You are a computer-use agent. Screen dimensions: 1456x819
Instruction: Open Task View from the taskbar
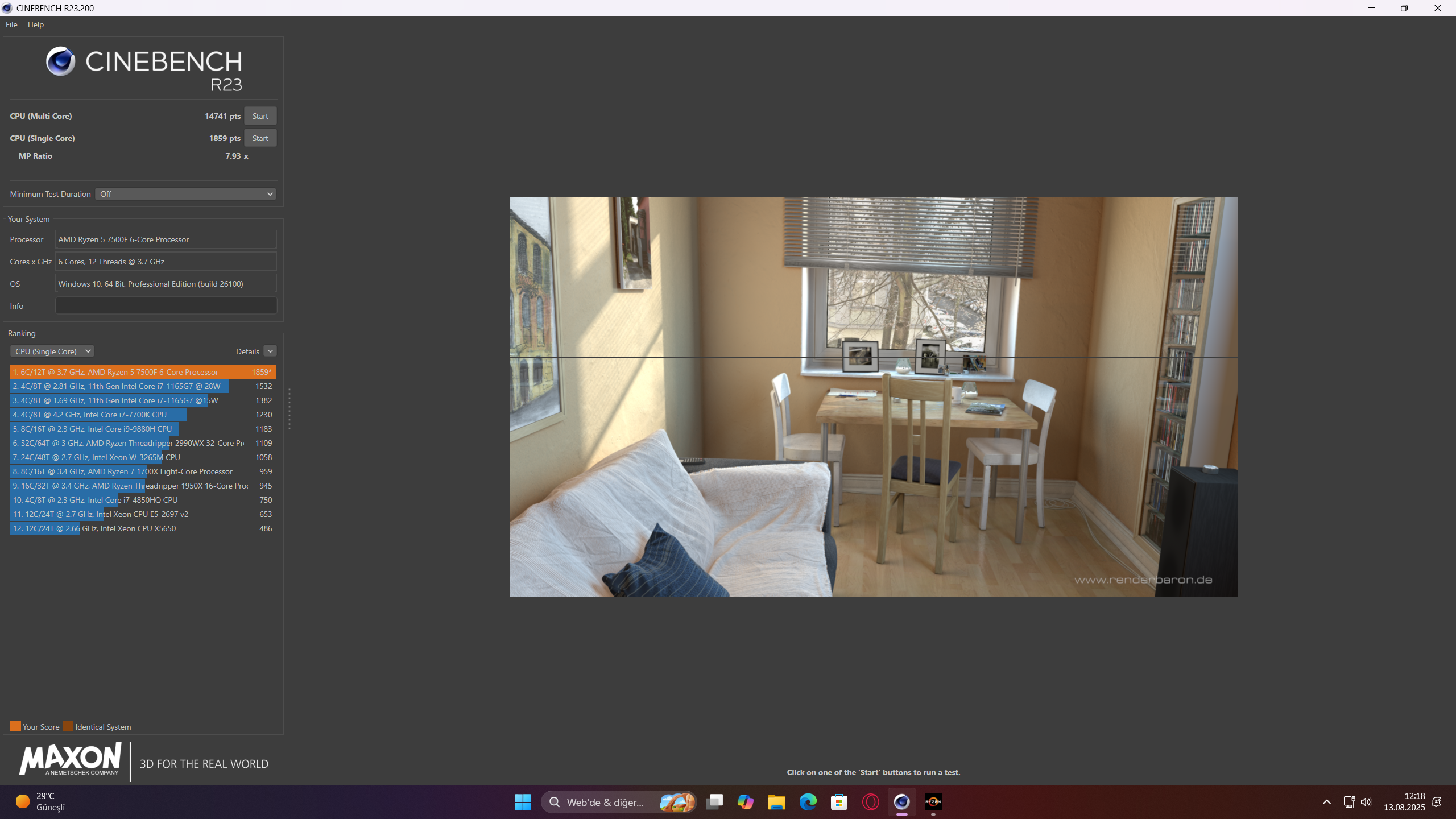point(714,802)
